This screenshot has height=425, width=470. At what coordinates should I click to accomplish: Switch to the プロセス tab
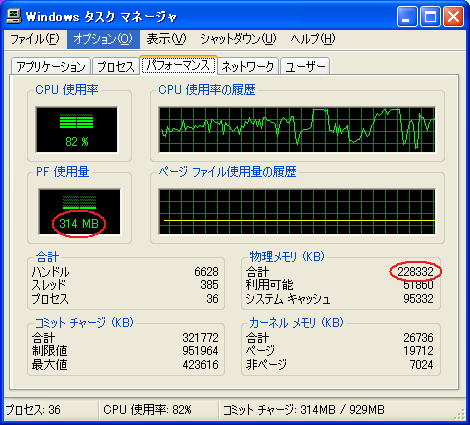pyautogui.click(x=116, y=66)
